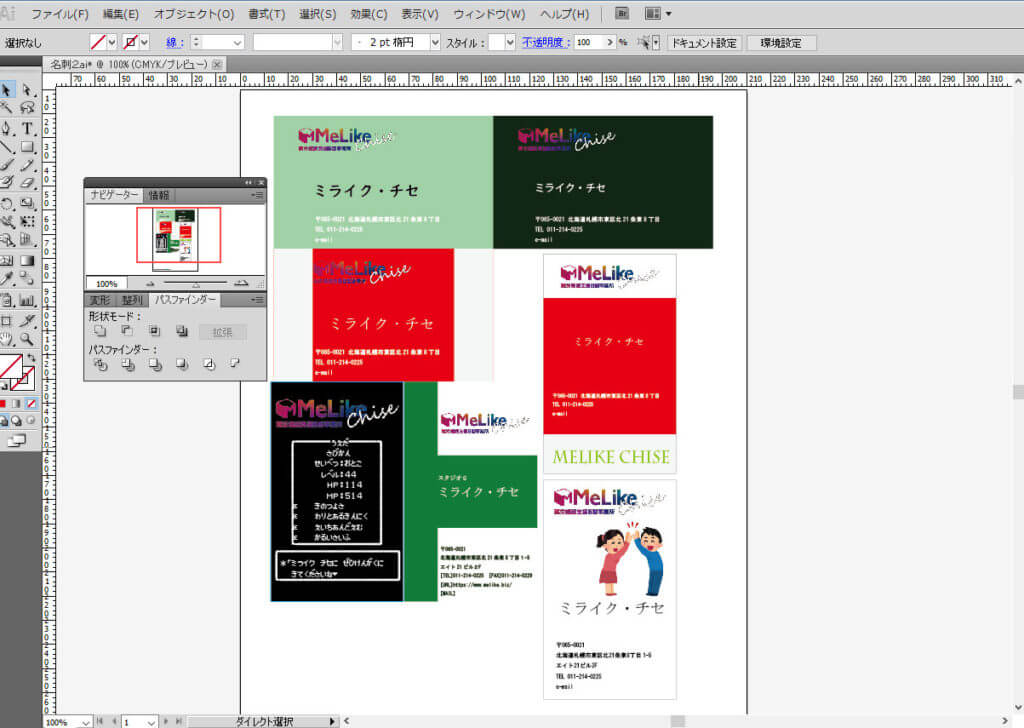Open ファイル(F) menu

coord(59,14)
